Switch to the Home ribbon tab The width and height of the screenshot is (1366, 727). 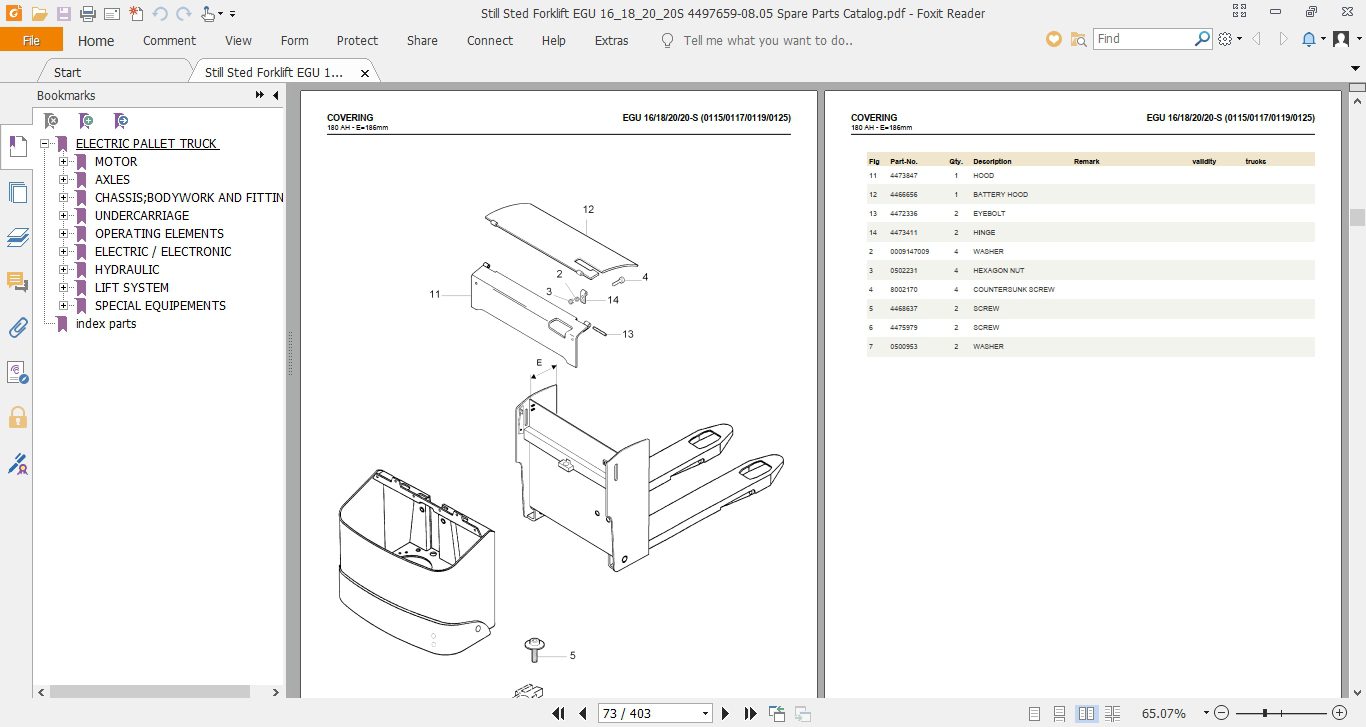tap(96, 41)
